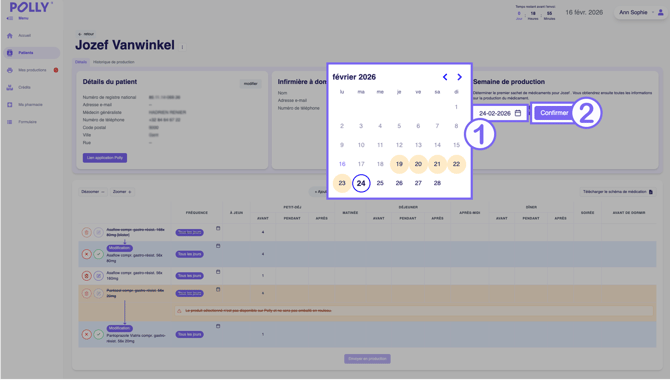Click the Dézoomer button

[93, 192]
